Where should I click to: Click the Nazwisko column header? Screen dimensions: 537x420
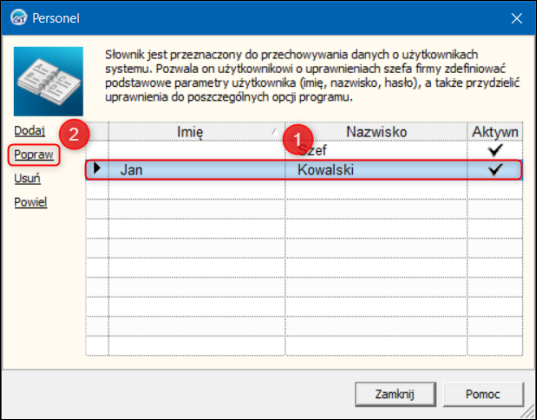pyautogui.click(x=376, y=132)
